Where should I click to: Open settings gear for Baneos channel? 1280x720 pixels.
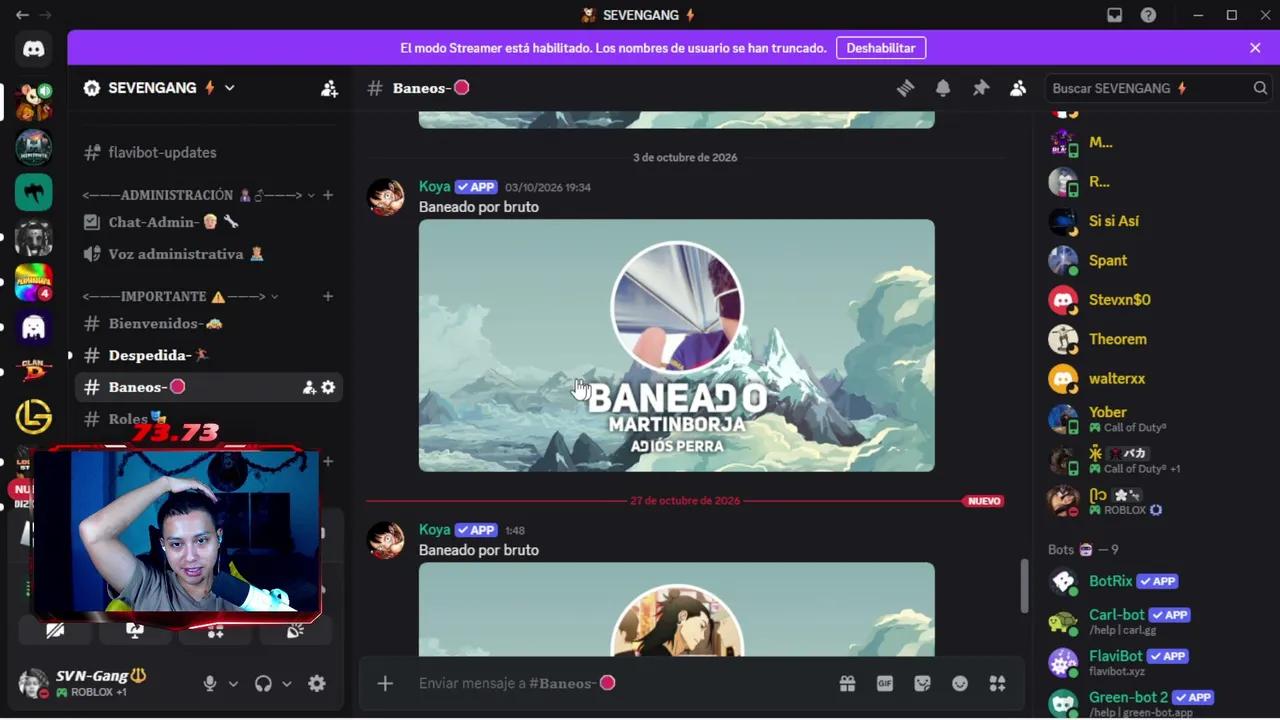point(328,387)
